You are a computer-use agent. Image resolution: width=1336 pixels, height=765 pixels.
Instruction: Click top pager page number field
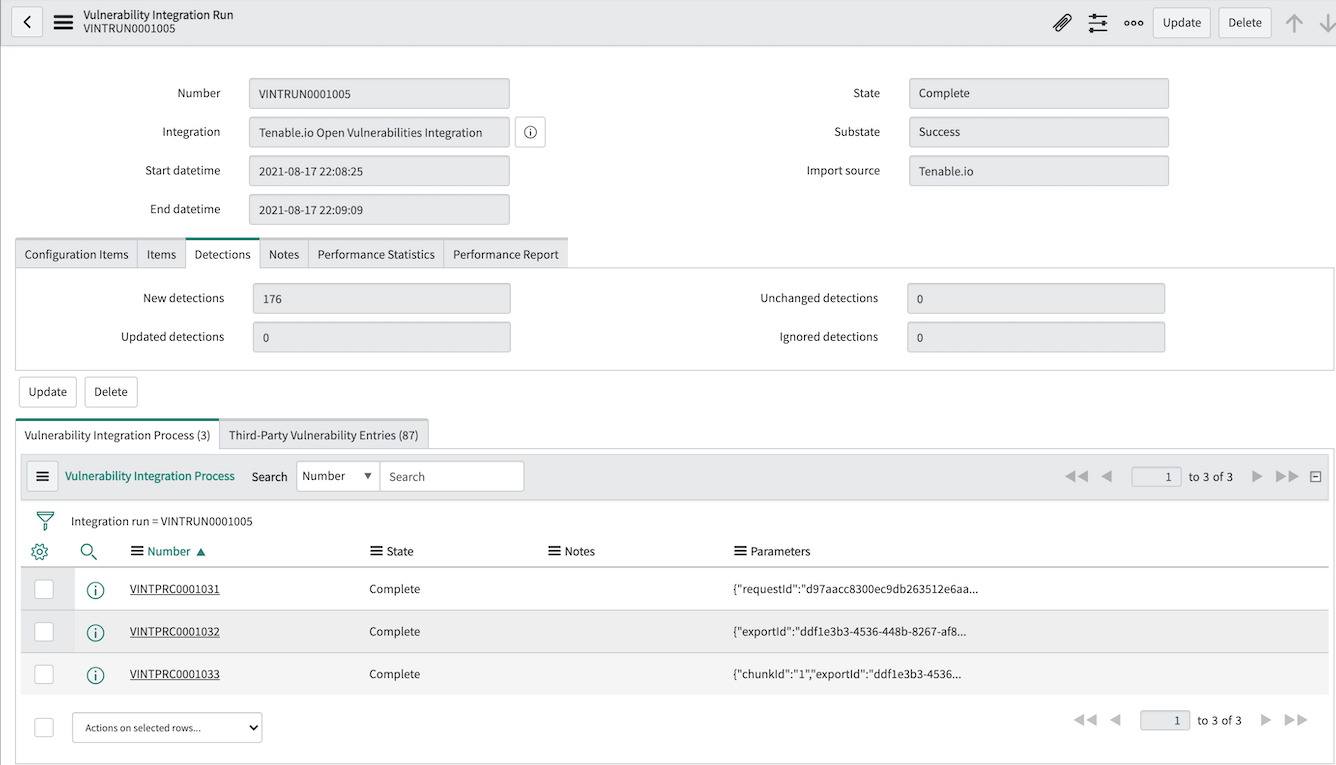(1156, 476)
